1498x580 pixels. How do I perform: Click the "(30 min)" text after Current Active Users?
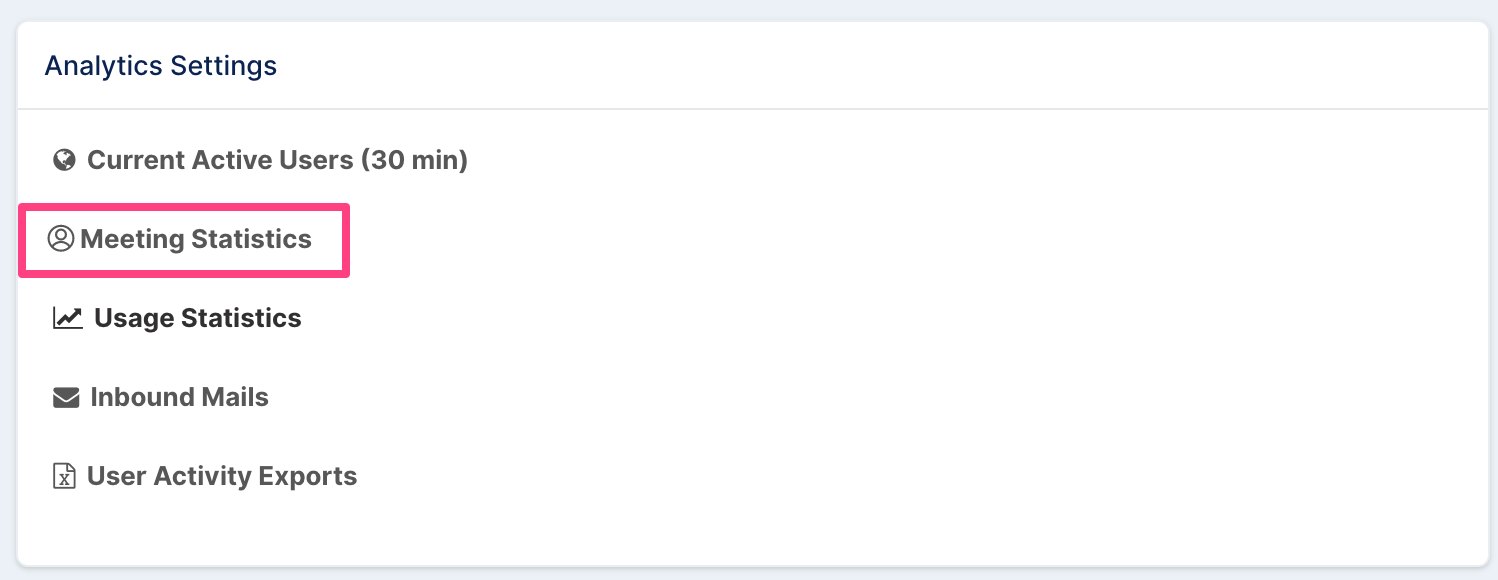click(415, 160)
